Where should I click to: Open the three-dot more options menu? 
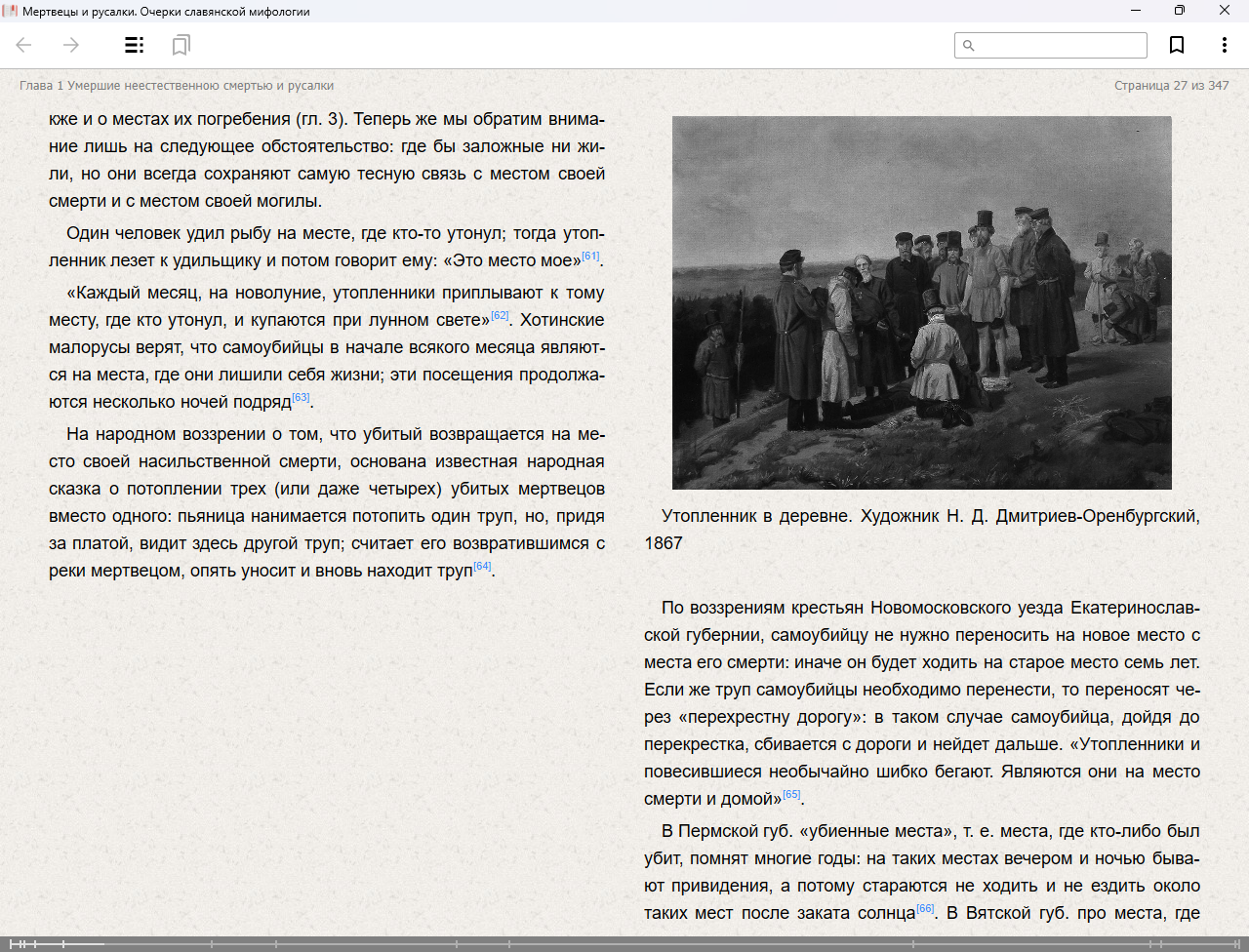tap(1224, 45)
